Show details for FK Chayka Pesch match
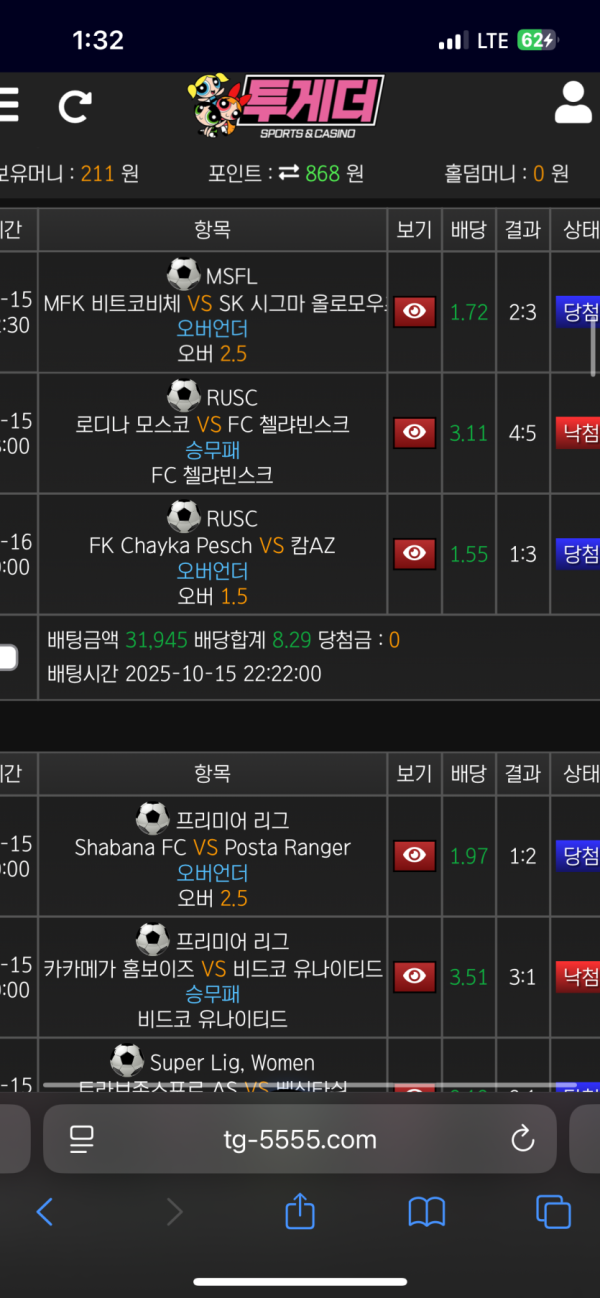Viewport: 600px width, 1298px height. click(x=414, y=553)
